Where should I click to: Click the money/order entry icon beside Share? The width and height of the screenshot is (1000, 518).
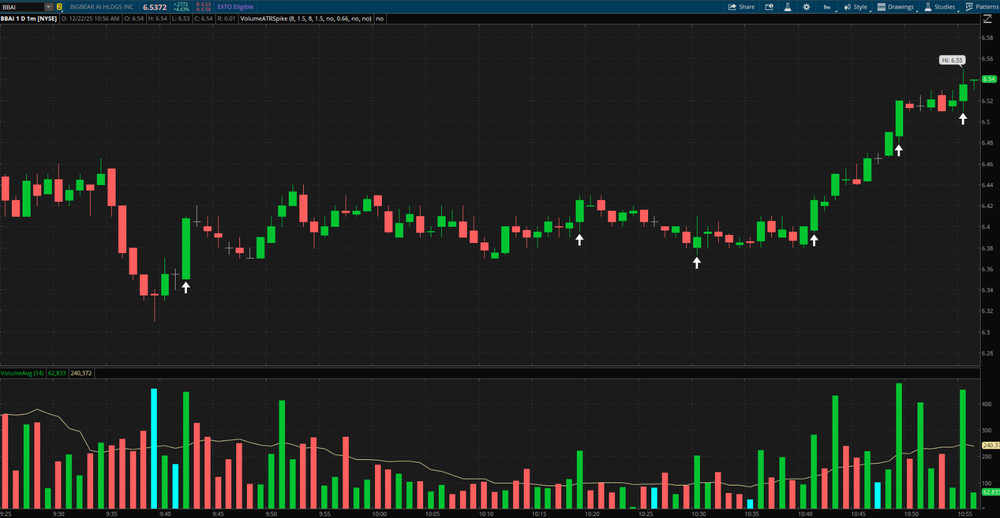(768, 7)
